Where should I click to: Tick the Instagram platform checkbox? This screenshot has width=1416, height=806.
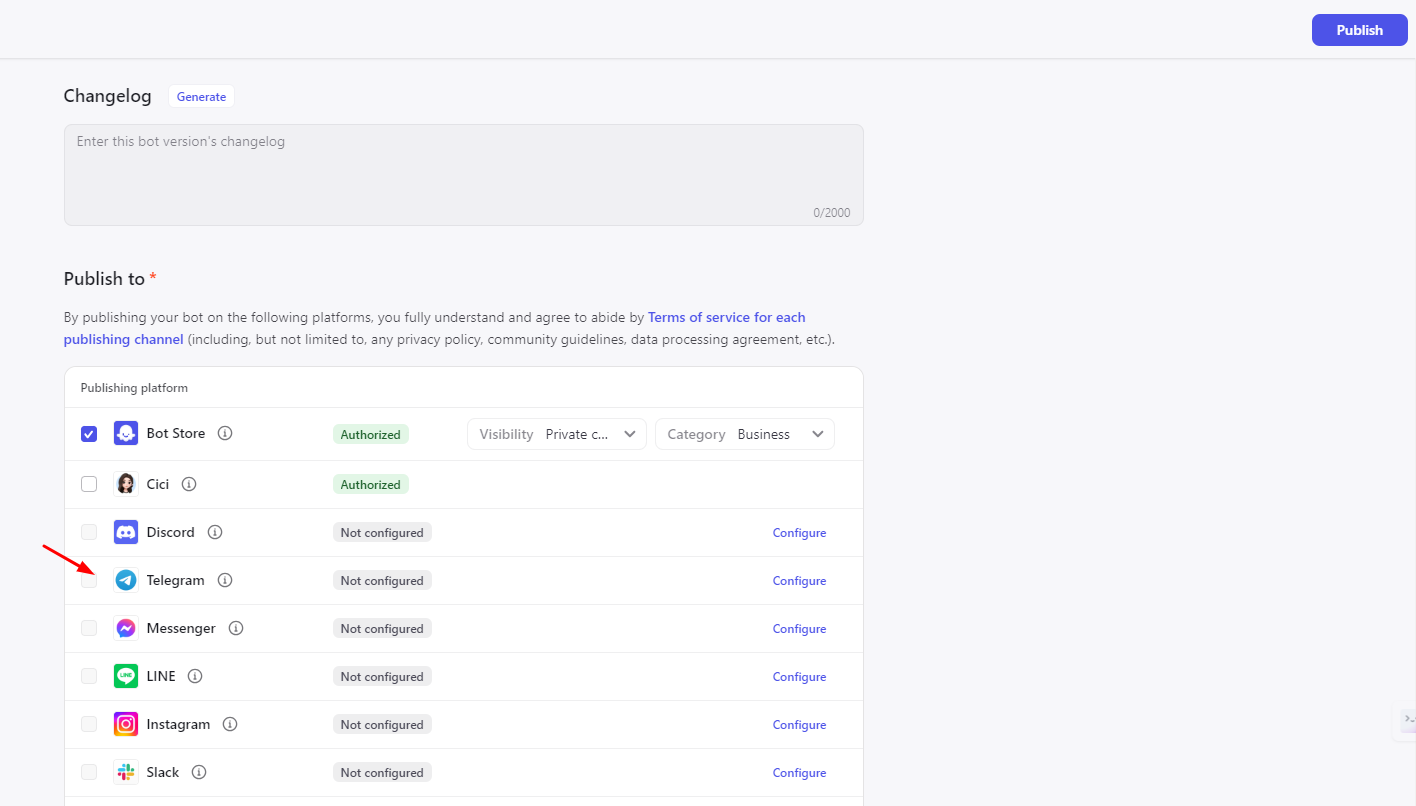point(89,724)
